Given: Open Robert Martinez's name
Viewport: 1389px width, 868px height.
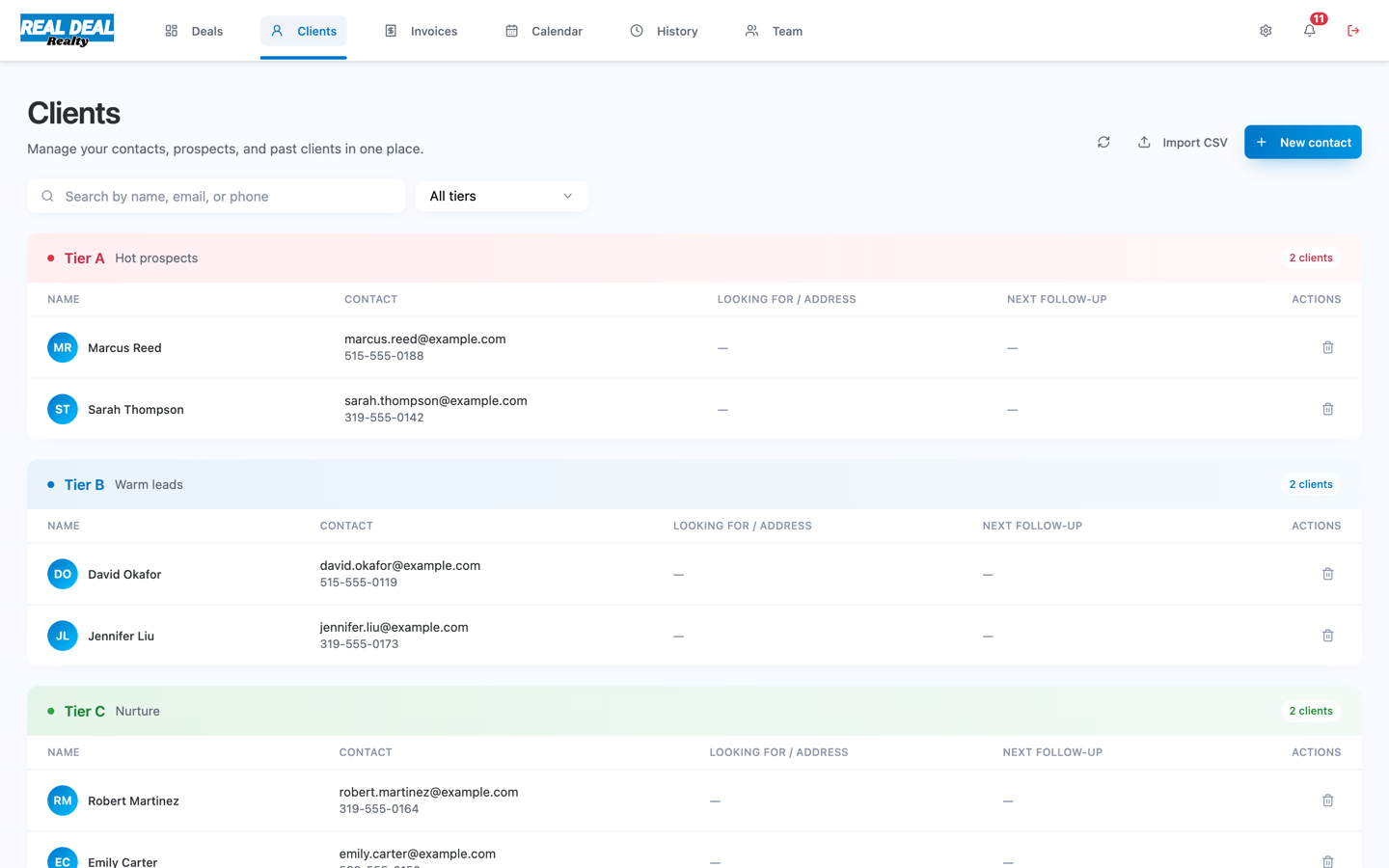Looking at the screenshot, I should (133, 801).
